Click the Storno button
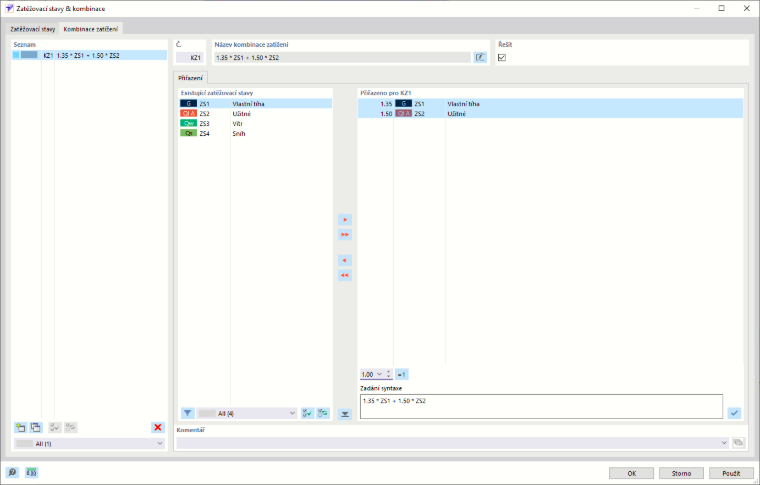The height and width of the screenshot is (485, 760). coord(681,473)
